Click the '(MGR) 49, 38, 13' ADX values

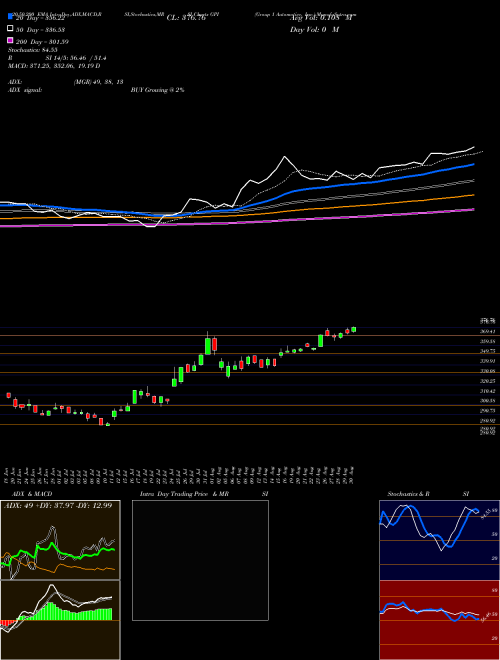(x=98, y=82)
